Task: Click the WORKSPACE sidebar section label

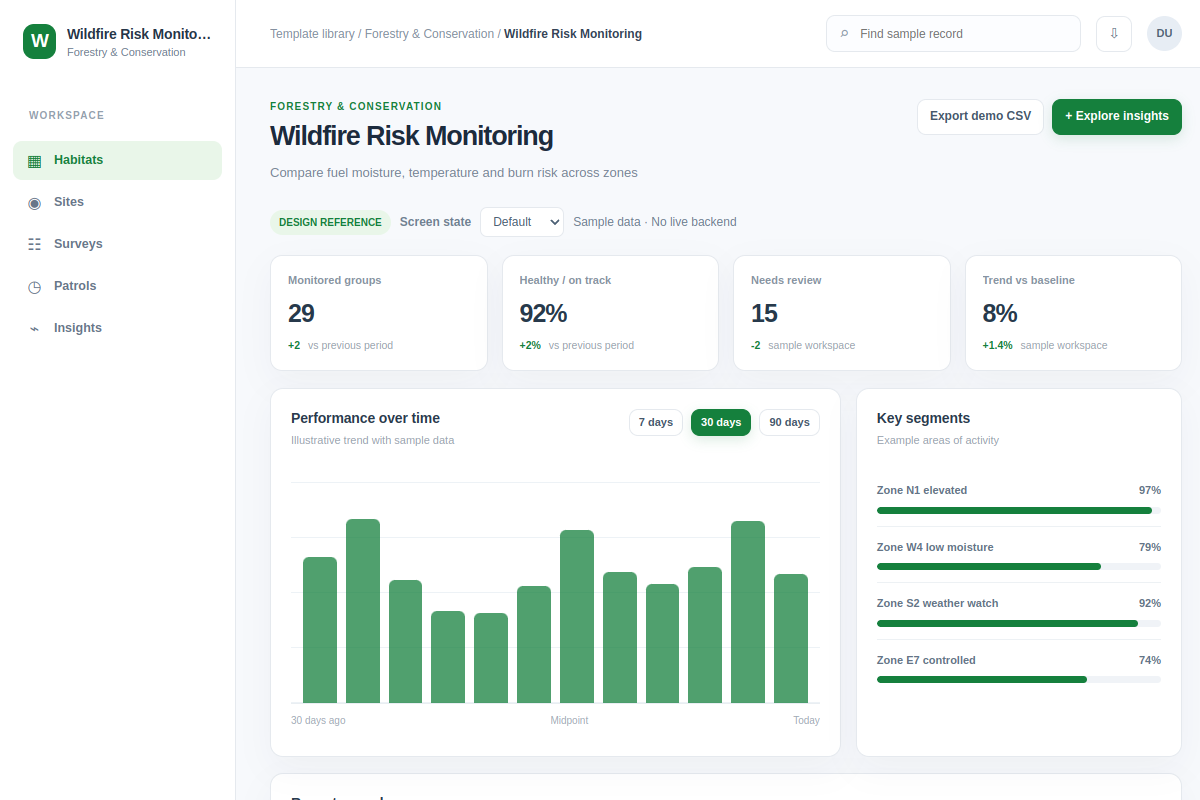Action: pyautogui.click(x=67, y=115)
